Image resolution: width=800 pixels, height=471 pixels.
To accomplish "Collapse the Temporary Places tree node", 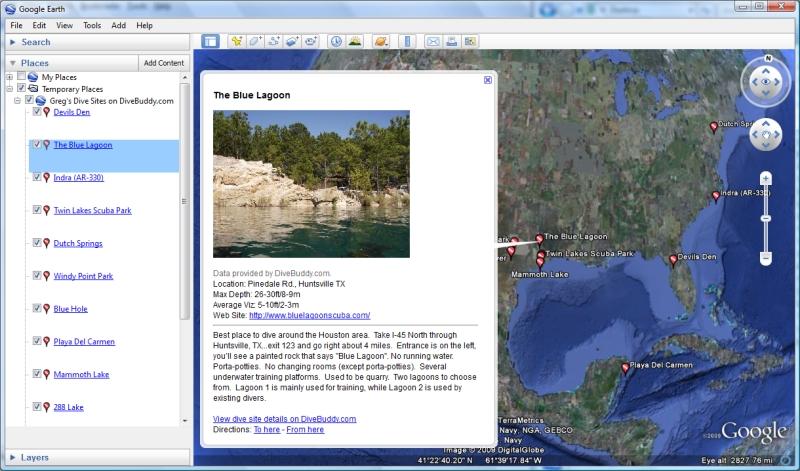I will click(9, 89).
